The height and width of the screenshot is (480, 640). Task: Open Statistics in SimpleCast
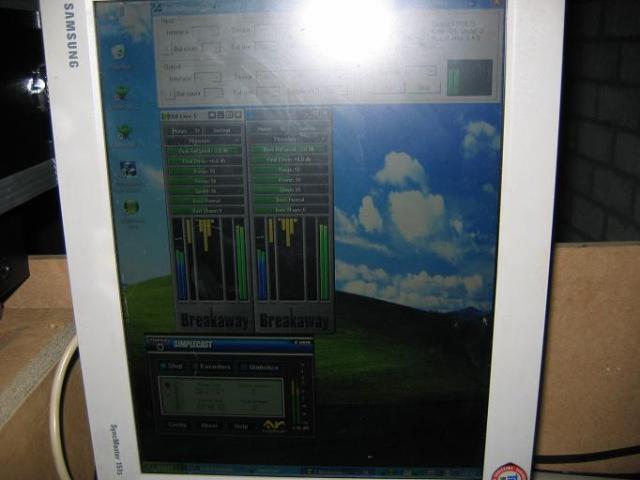tap(260, 367)
